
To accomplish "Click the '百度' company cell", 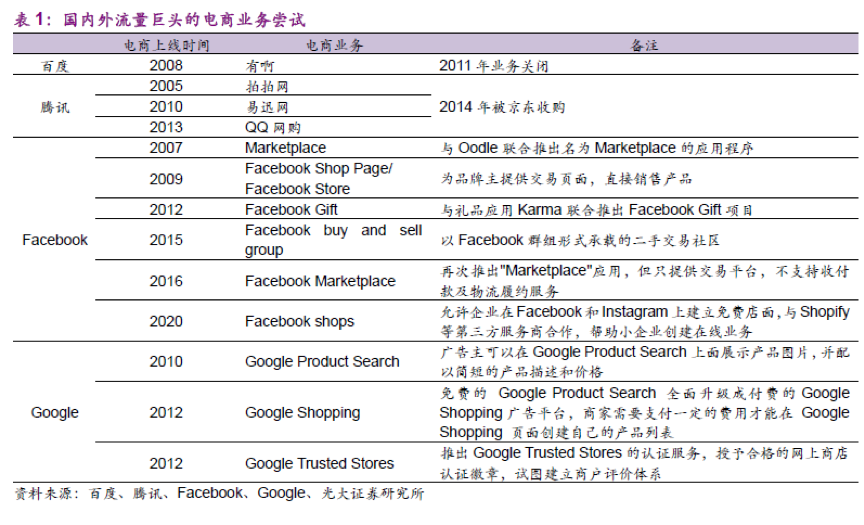I will click(x=55, y=66).
